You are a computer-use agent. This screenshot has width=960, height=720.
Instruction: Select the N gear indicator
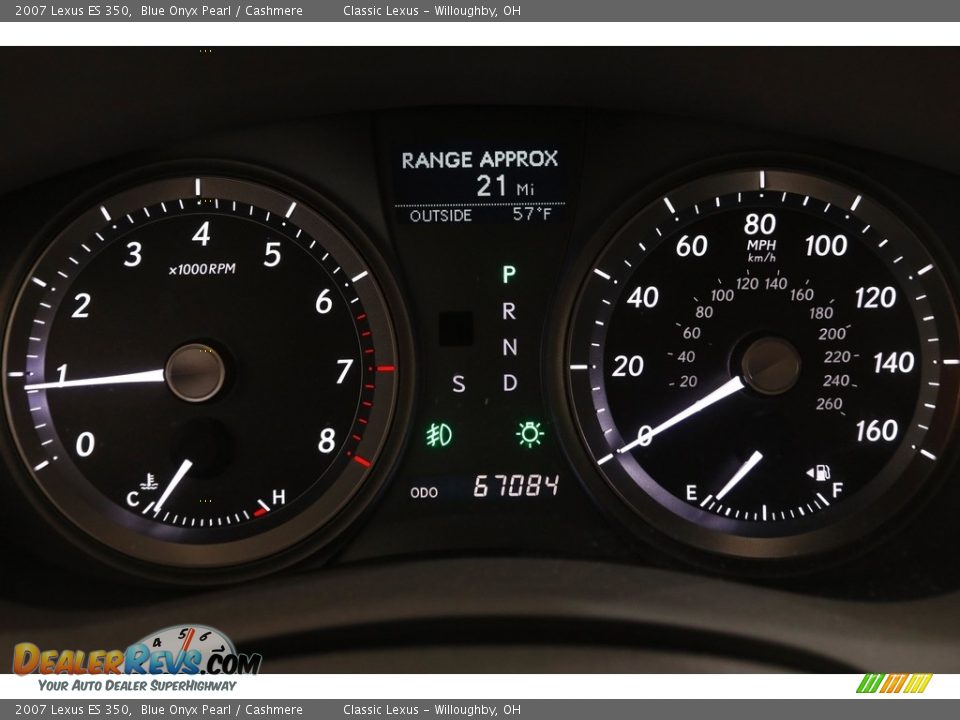509,347
